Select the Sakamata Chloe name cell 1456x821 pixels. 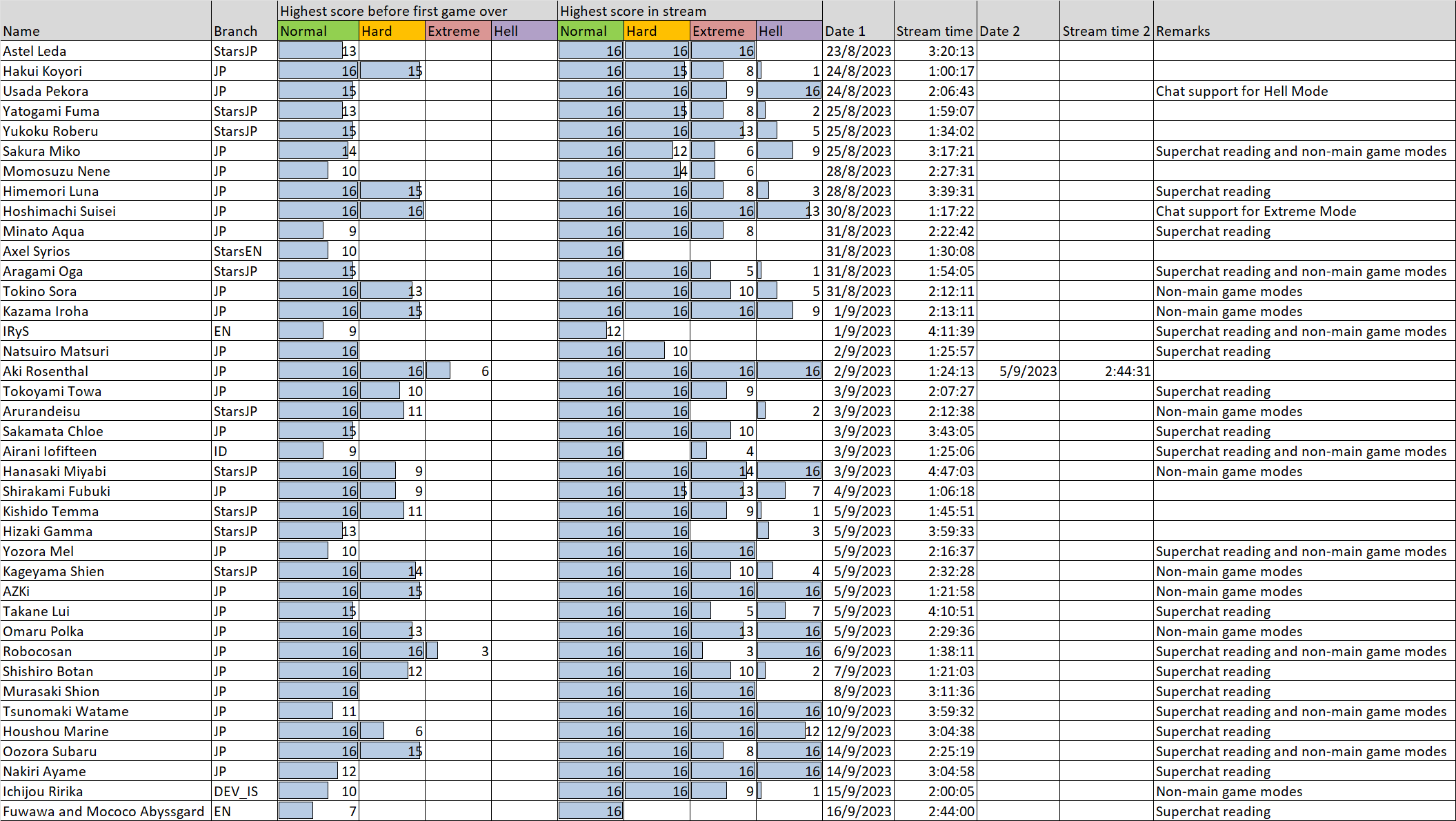tap(106, 431)
